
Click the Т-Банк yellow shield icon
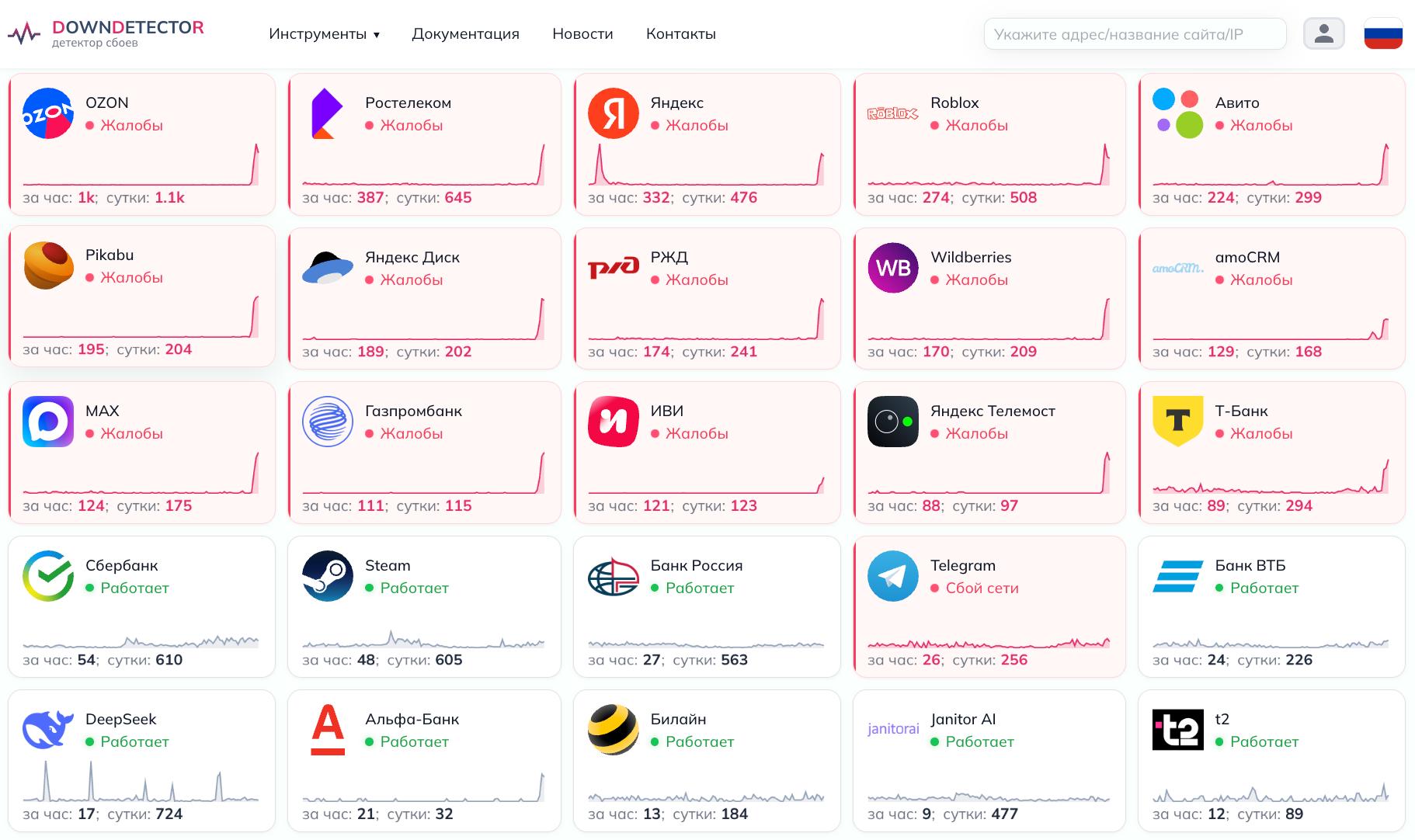(x=1178, y=421)
